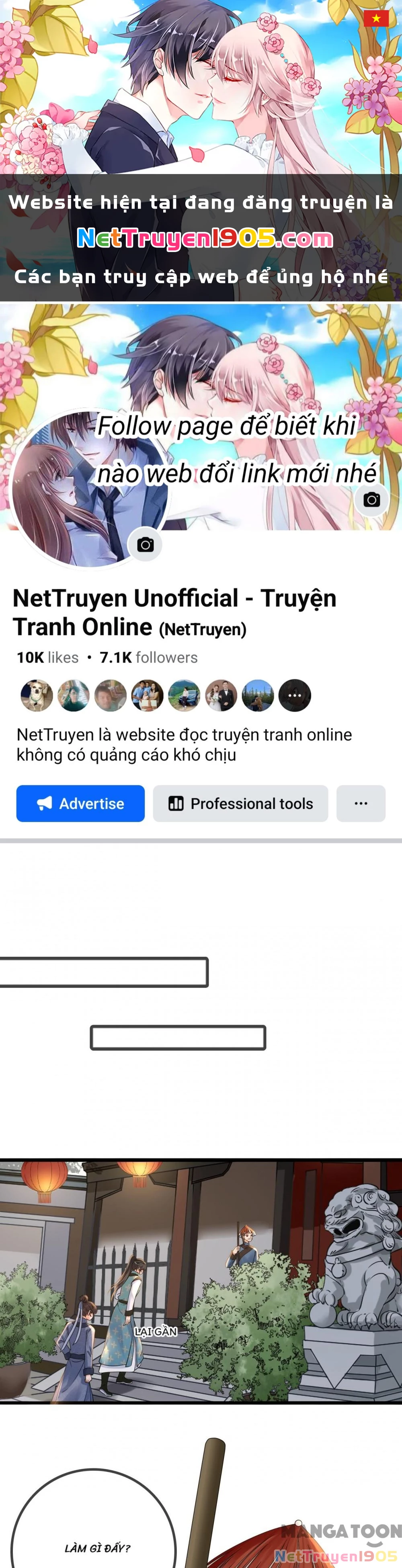This screenshot has height=1568, width=402.
Task: Click the Advertise megaphone button
Action: click(x=80, y=803)
